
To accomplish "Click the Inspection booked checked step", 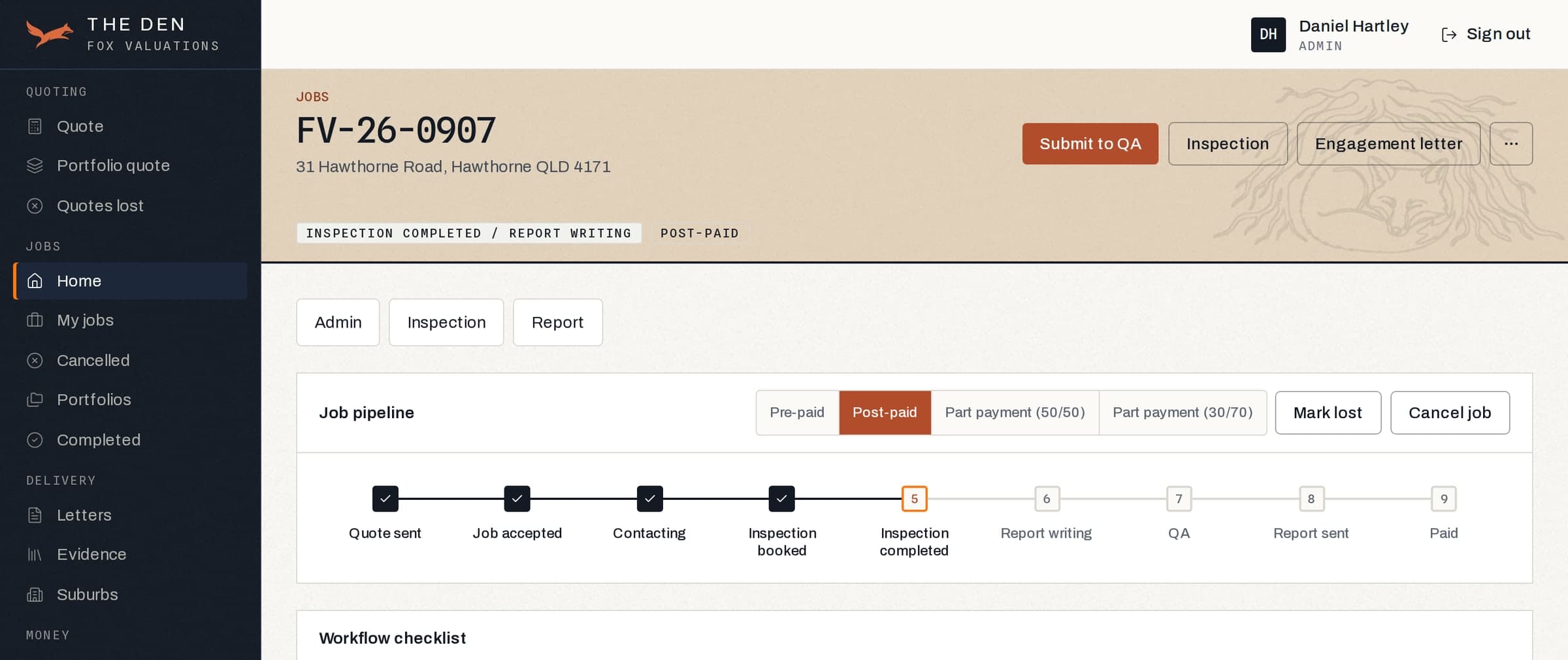I will tap(781, 499).
